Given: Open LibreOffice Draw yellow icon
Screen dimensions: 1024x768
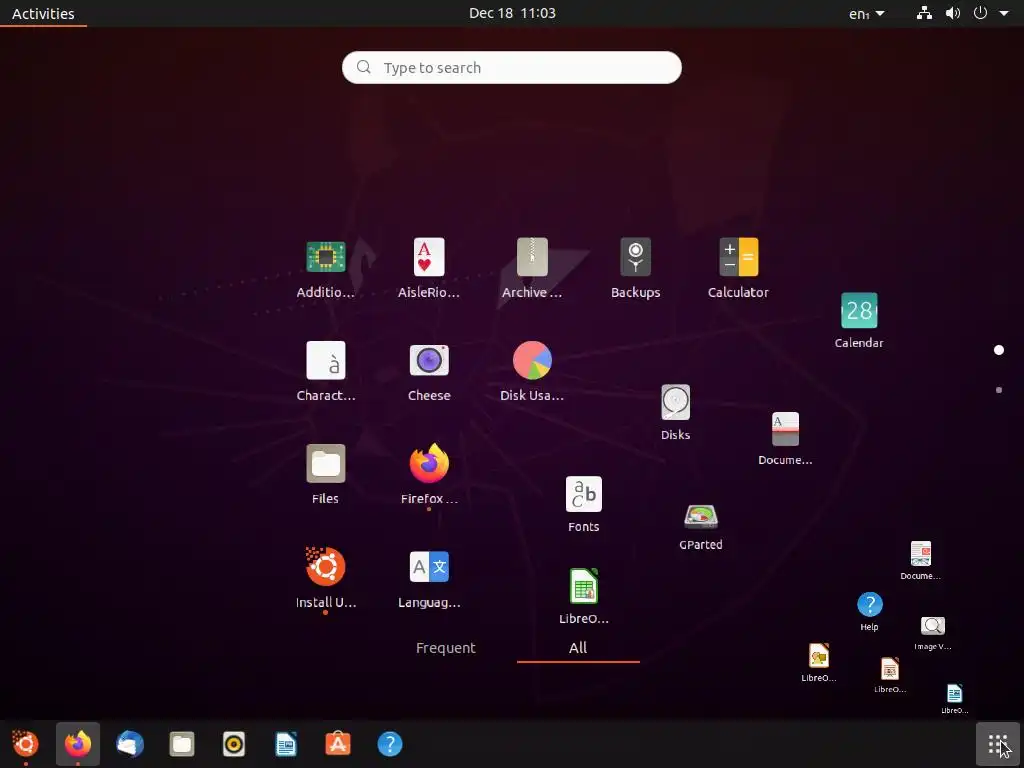Looking at the screenshot, I should pyautogui.click(x=818, y=656).
